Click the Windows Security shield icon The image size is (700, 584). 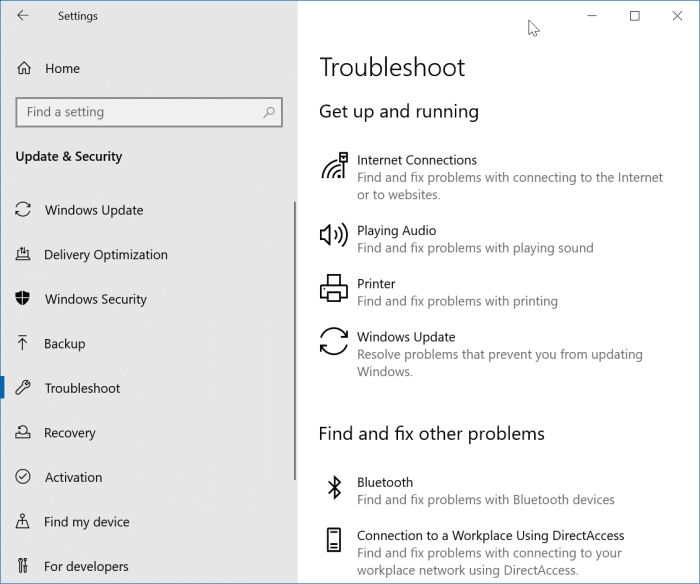point(23,298)
